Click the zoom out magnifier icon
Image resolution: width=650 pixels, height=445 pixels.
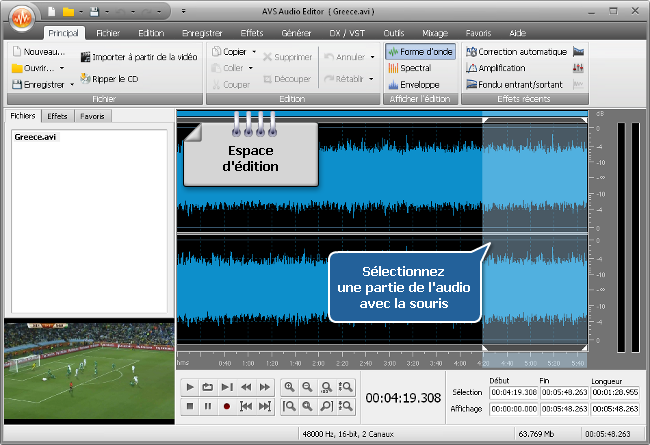[x=308, y=387]
